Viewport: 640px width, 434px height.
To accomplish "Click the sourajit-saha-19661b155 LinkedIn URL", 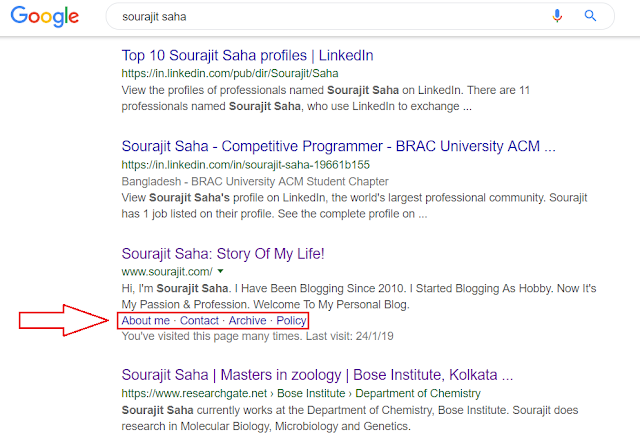I will click(259, 164).
